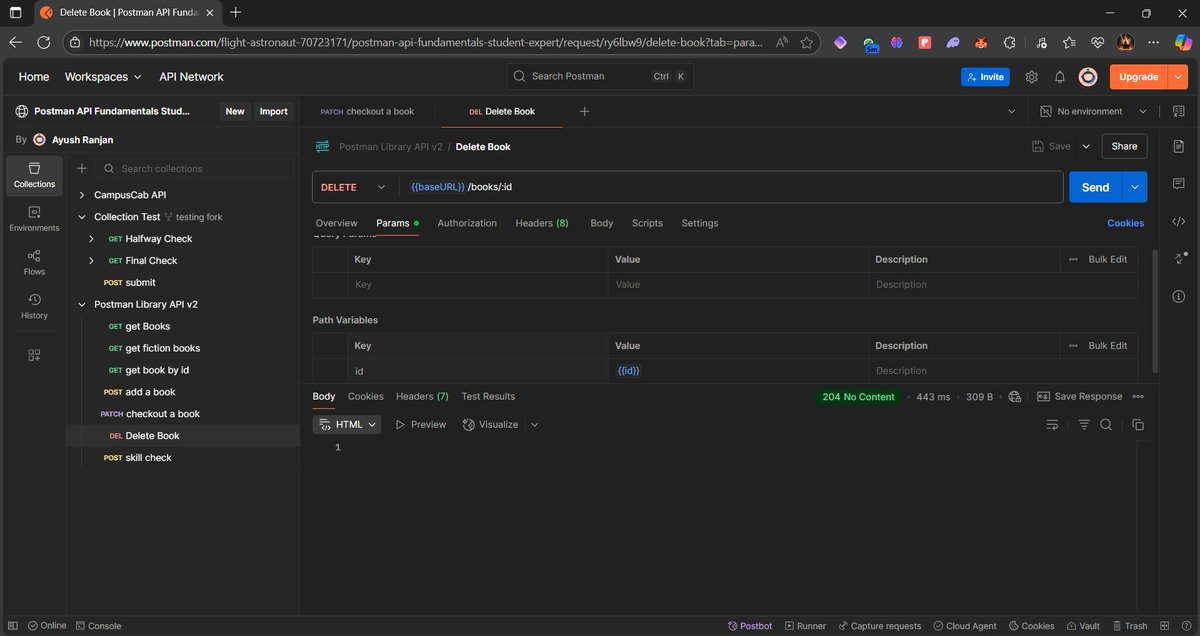Click the Share button
Image resolution: width=1200 pixels, height=636 pixels.
click(x=1124, y=146)
